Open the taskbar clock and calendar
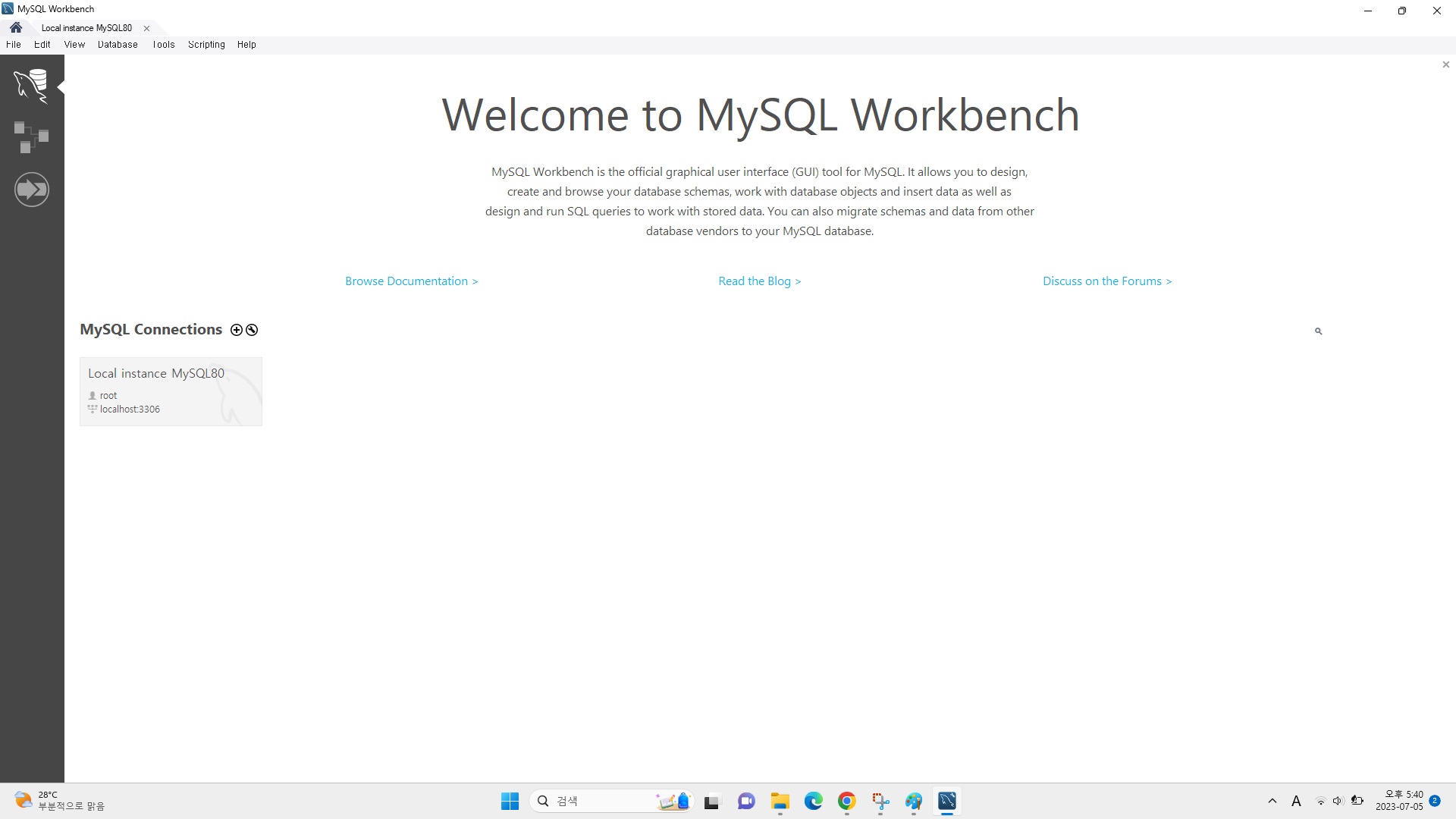 1400,801
